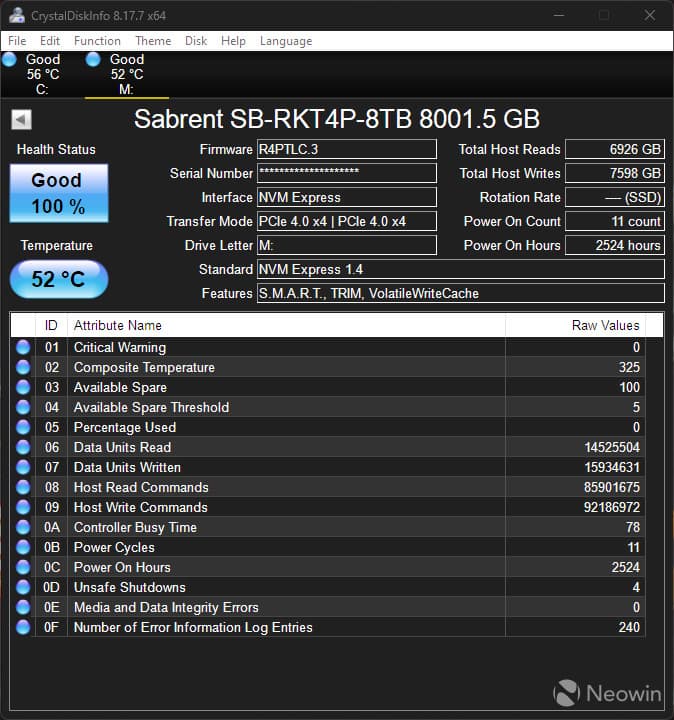The image size is (674, 720).
Task: Click the status orb for Power Cycles
Action: click(23, 547)
